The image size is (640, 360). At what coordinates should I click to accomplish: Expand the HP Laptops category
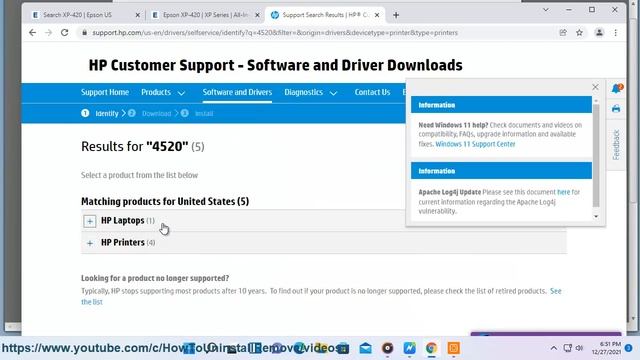pos(90,221)
